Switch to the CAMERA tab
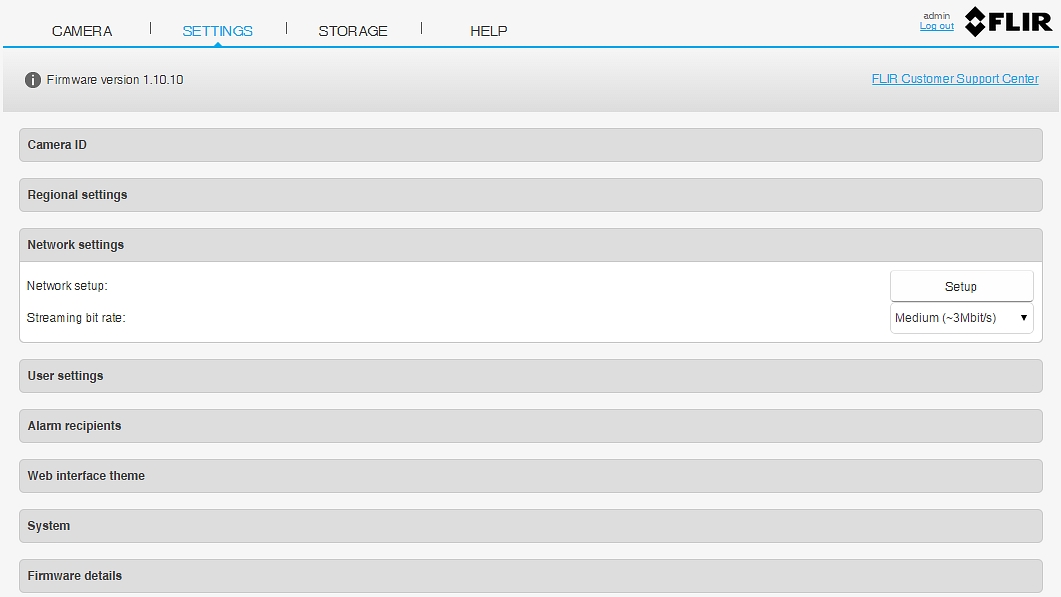1061x597 pixels. coord(82,31)
